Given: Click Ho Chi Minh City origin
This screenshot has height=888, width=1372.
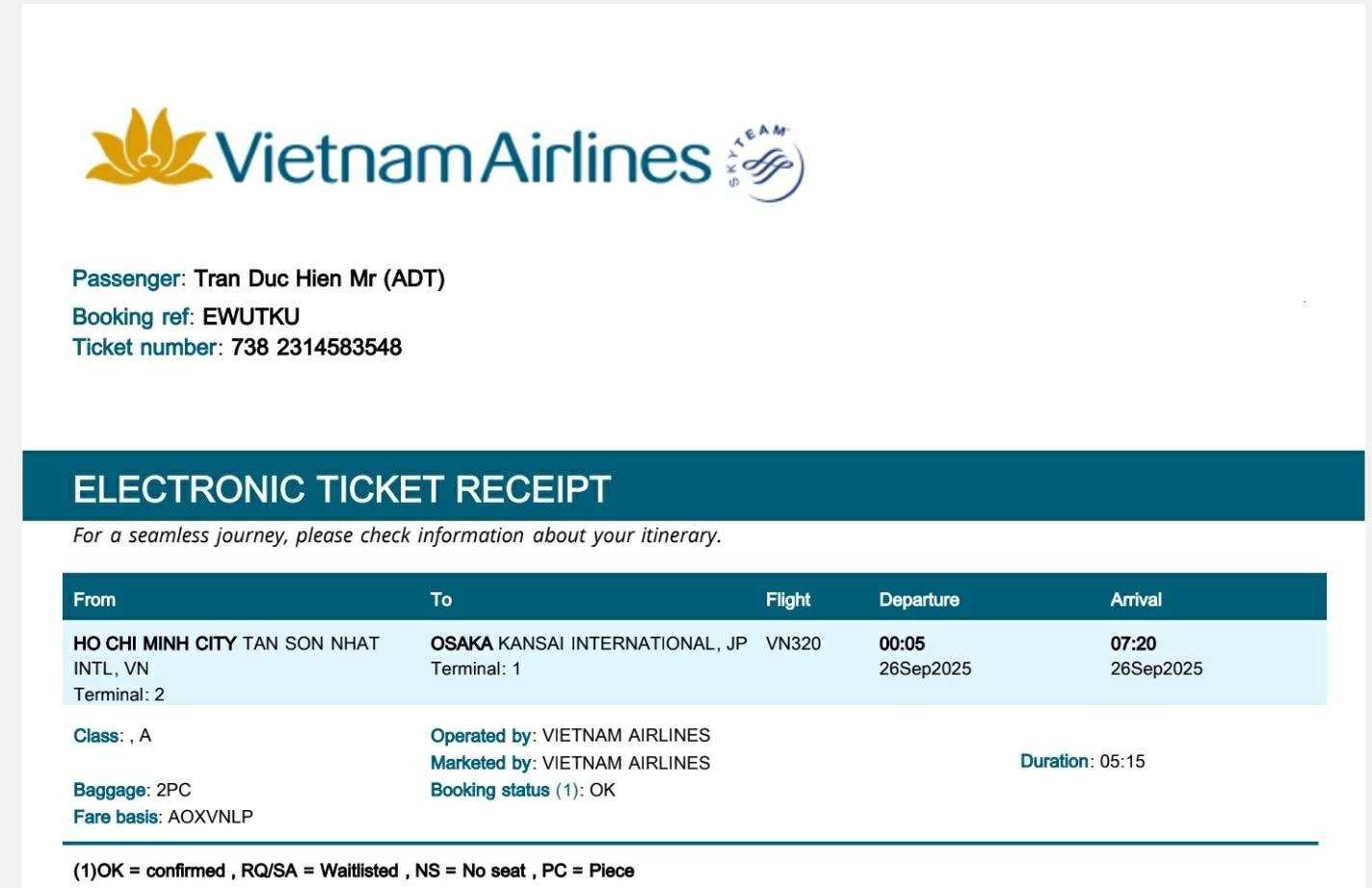Looking at the screenshot, I should coord(155,643).
